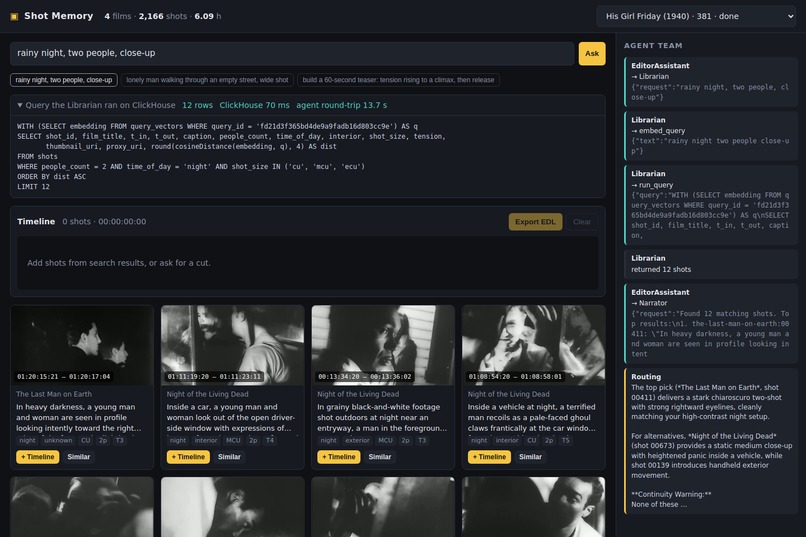Click the Clear timeline button
Image resolution: width=806 pixels, height=537 pixels.
click(x=582, y=222)
